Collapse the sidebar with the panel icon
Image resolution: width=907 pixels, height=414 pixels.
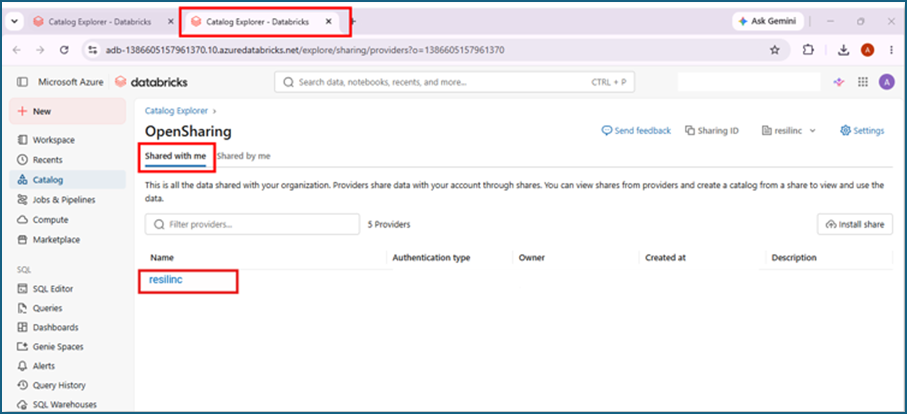pos(22,82)
